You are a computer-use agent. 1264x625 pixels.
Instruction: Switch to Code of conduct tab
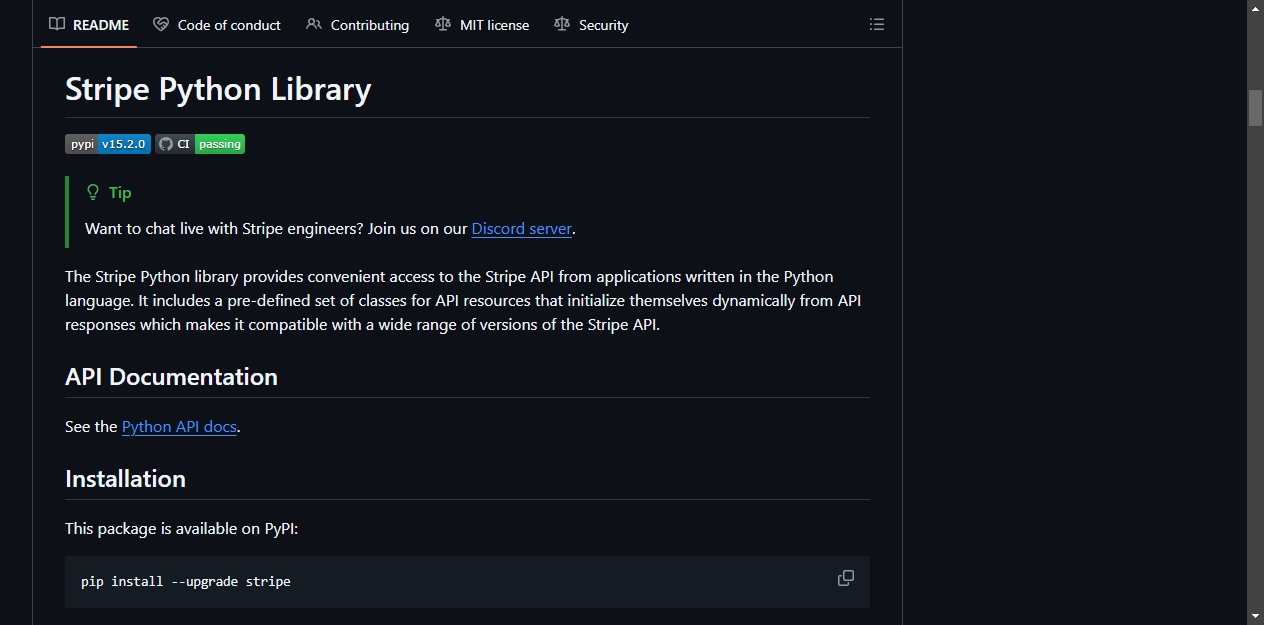pos(217,24)
